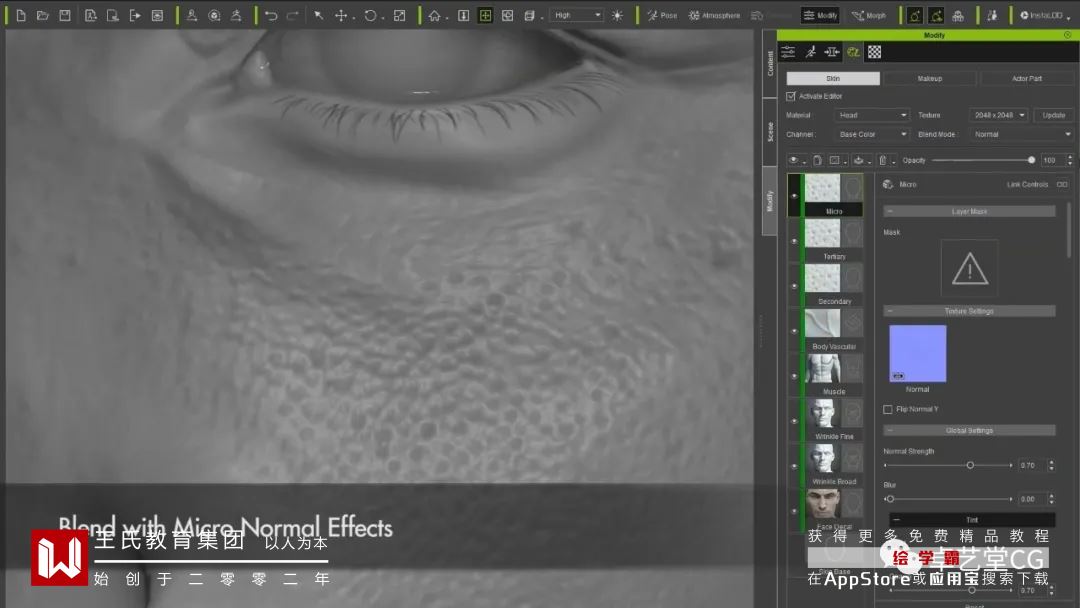The width and height of the screenshot is (1080, 608).
Task: Click the Export arrow icon
Action: click(x=135, y=15)
